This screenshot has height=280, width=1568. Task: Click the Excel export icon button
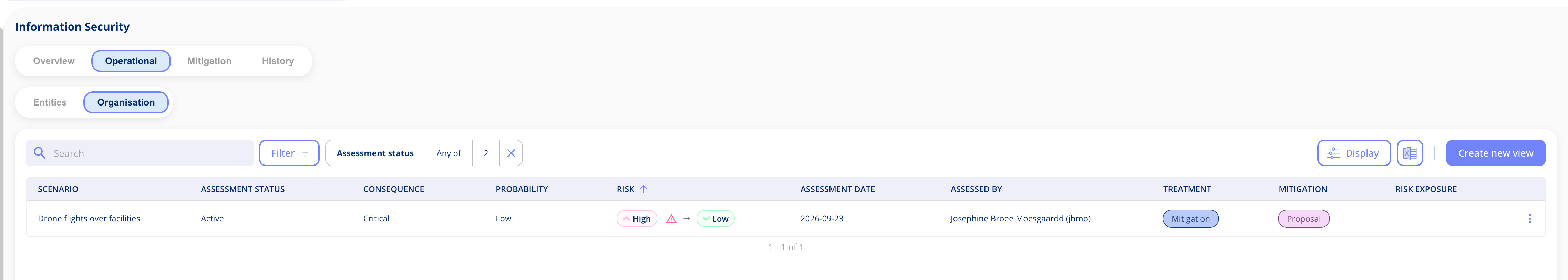pos(1409,153)
